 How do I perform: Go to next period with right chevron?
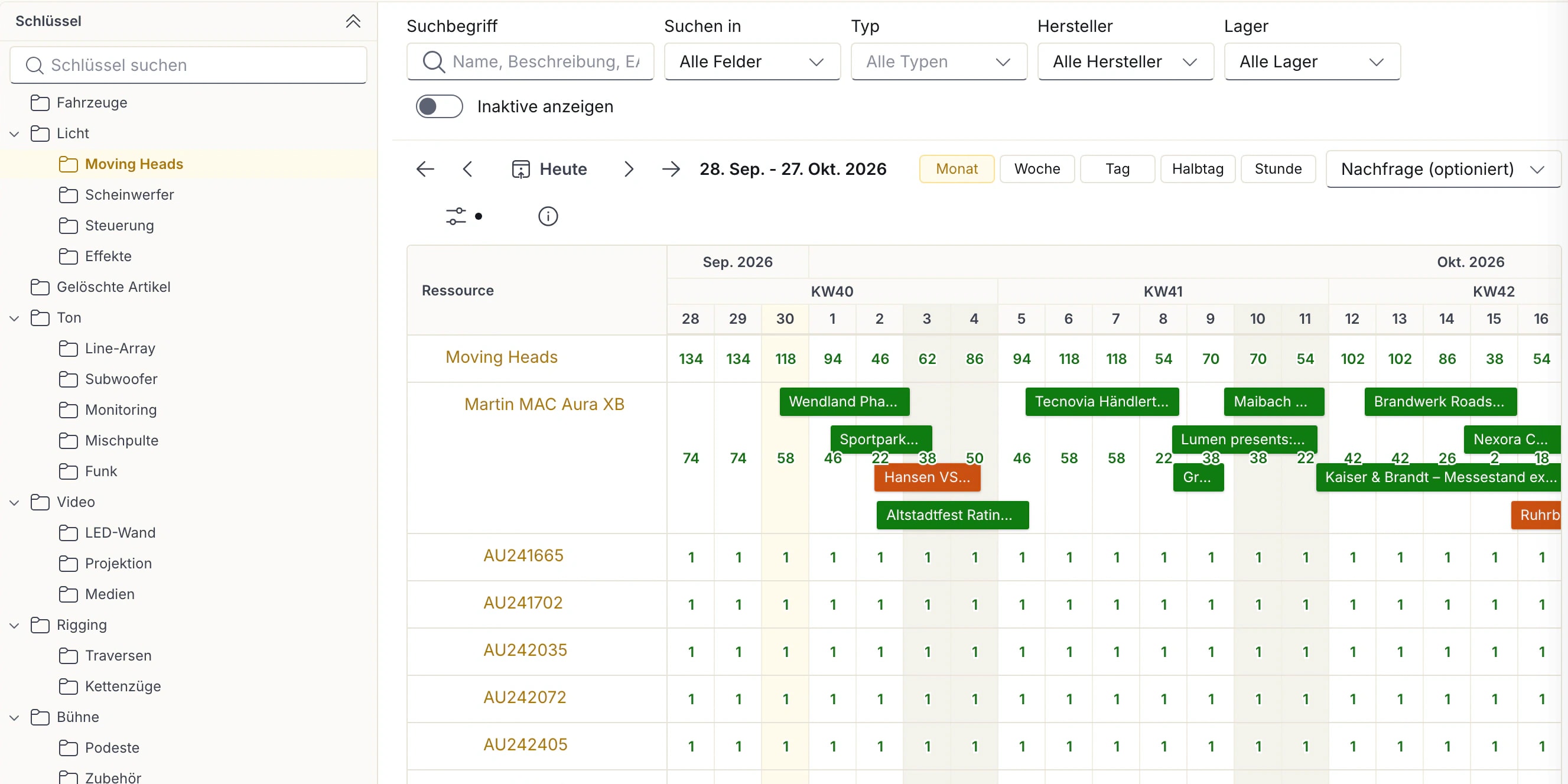tap(629, 168)
